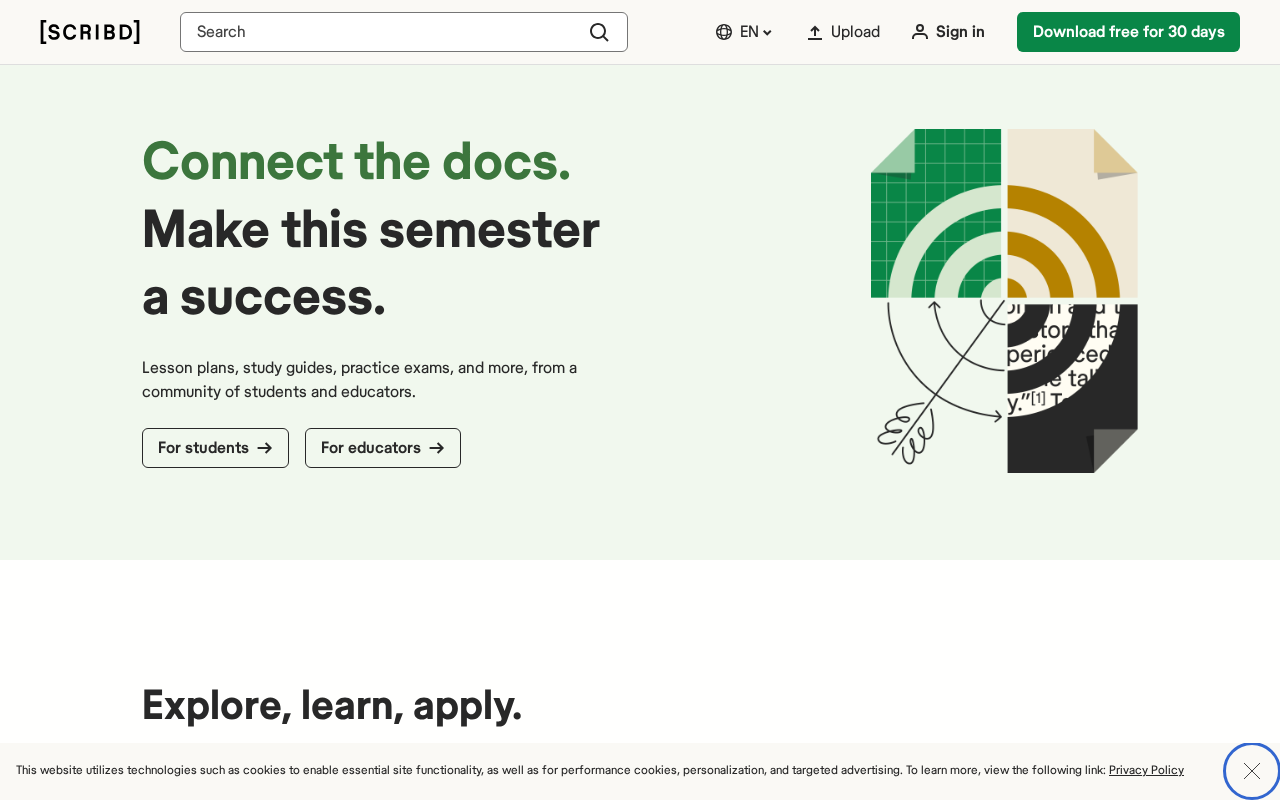
Task: Click the Connect the docs green heading
Action: [x=356, y=161]
